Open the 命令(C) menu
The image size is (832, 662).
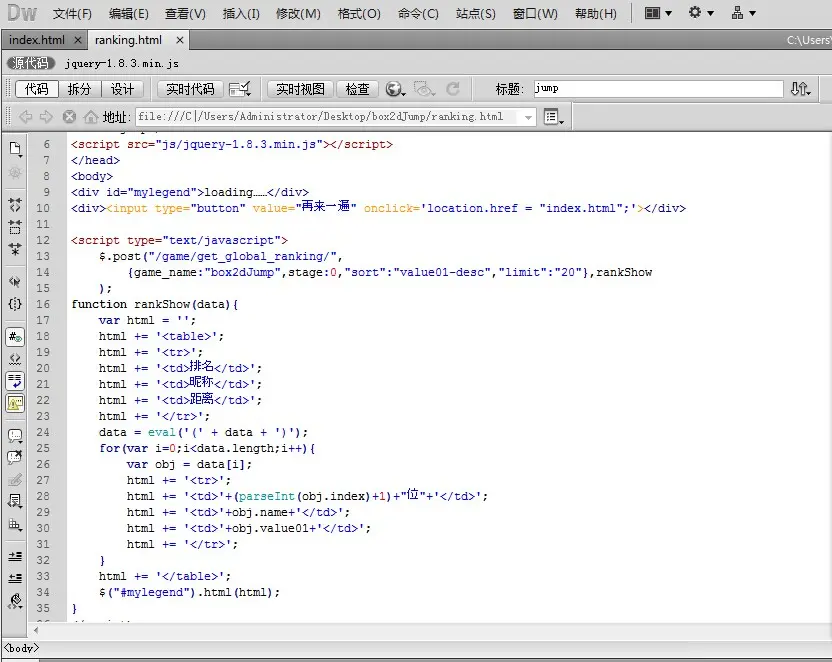click(418, 14)
